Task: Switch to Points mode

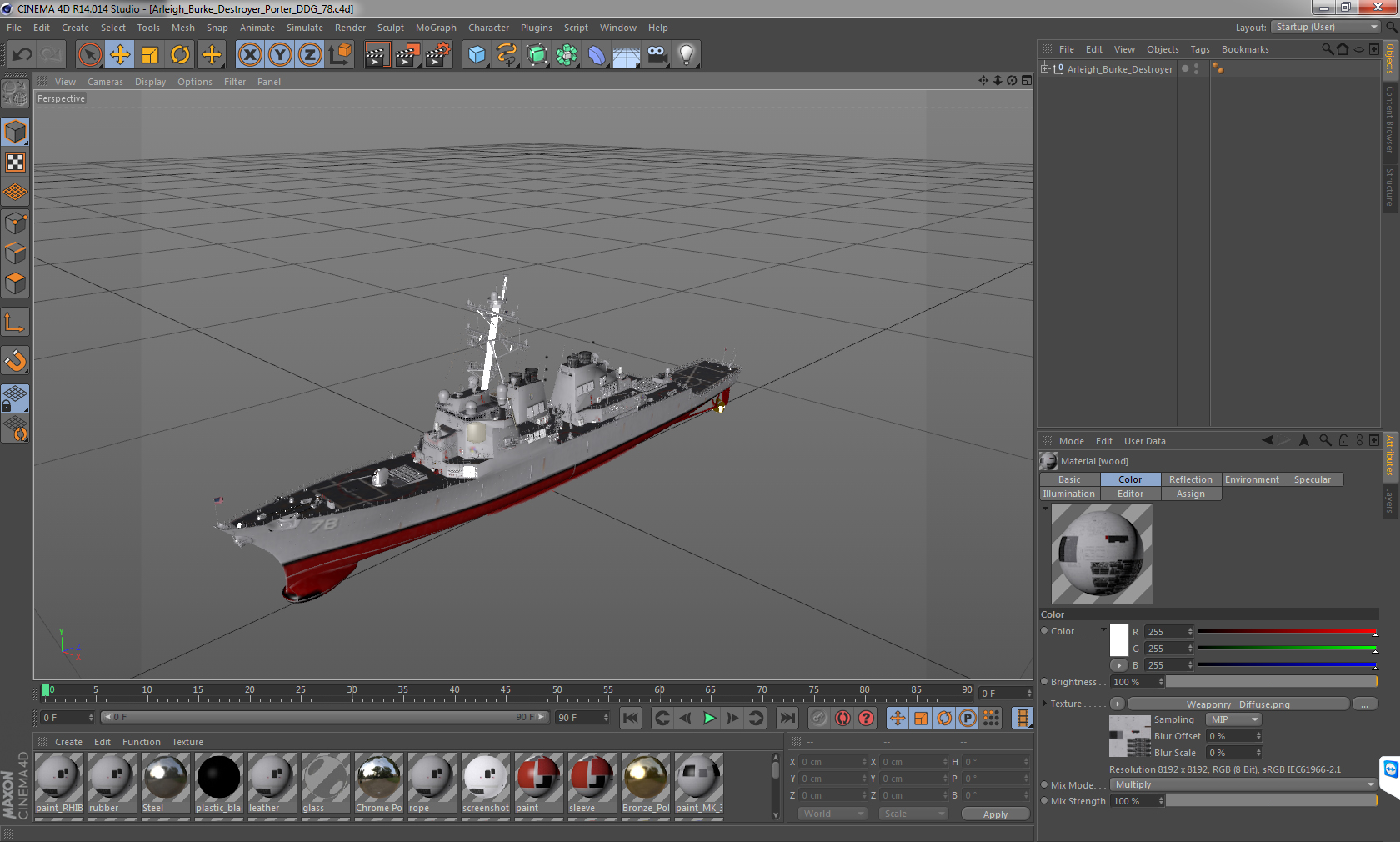Action: pos(15,223)
